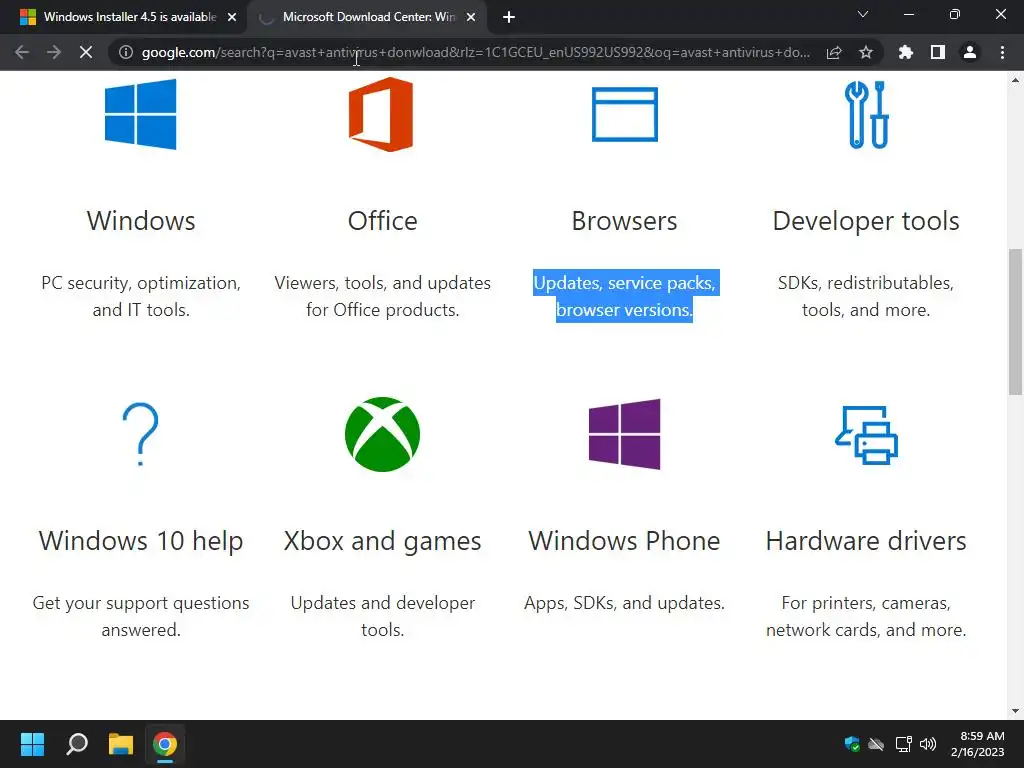
Task: Click the purple Windows Phone logo icon
Action: [x=624, y=434]
